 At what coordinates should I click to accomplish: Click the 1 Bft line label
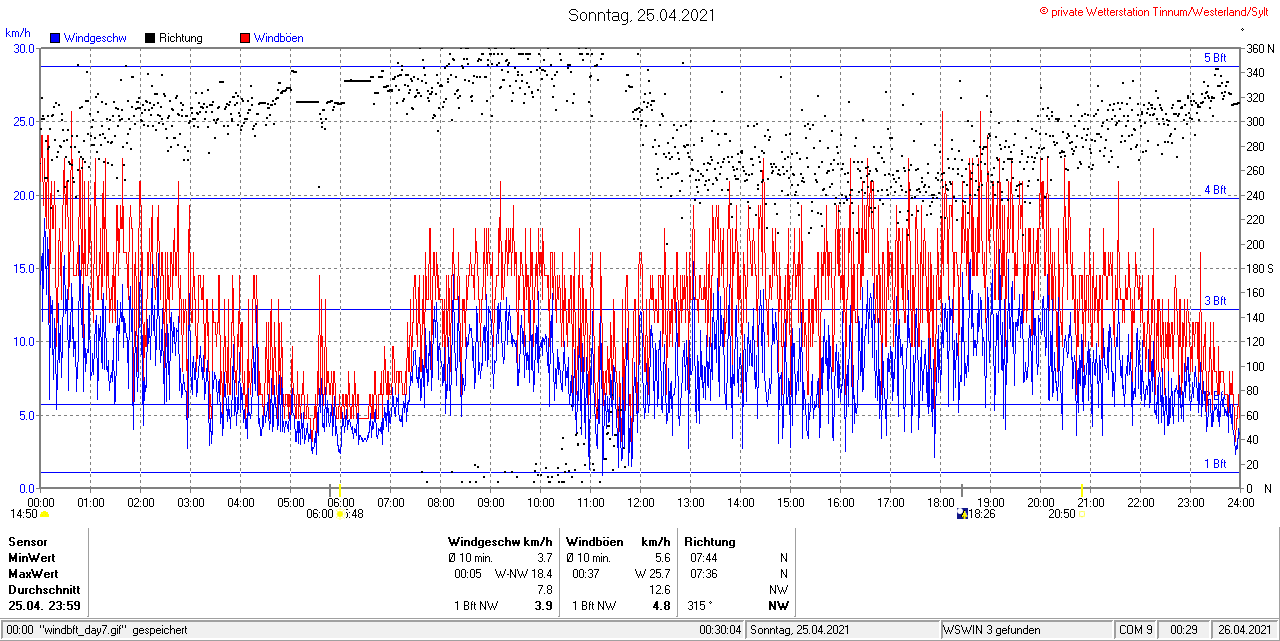[1215, 464]
